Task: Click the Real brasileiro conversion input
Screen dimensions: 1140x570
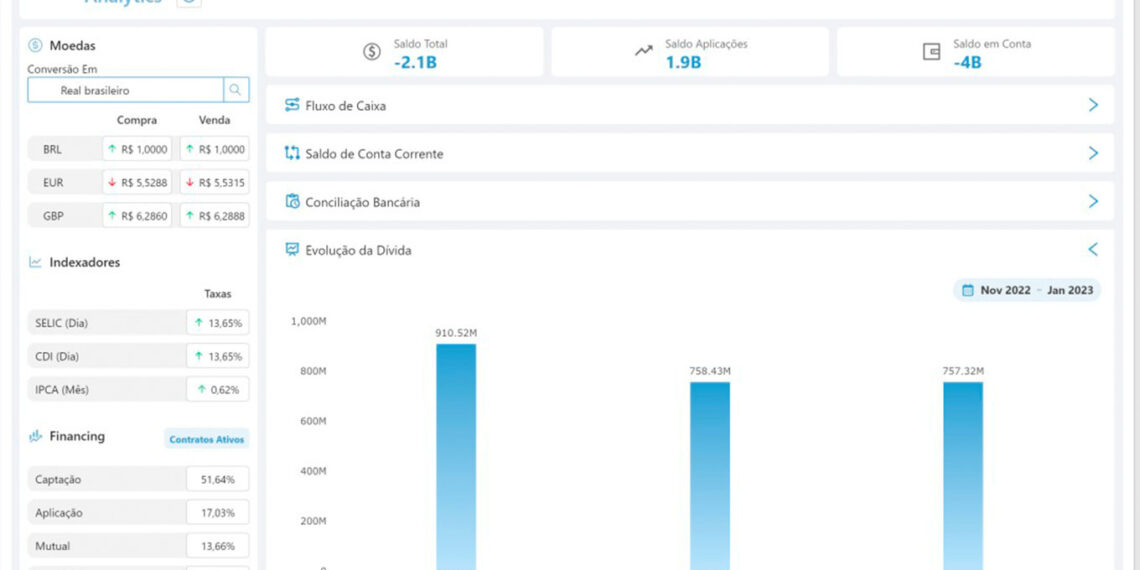Action: (x=125, y=90)
